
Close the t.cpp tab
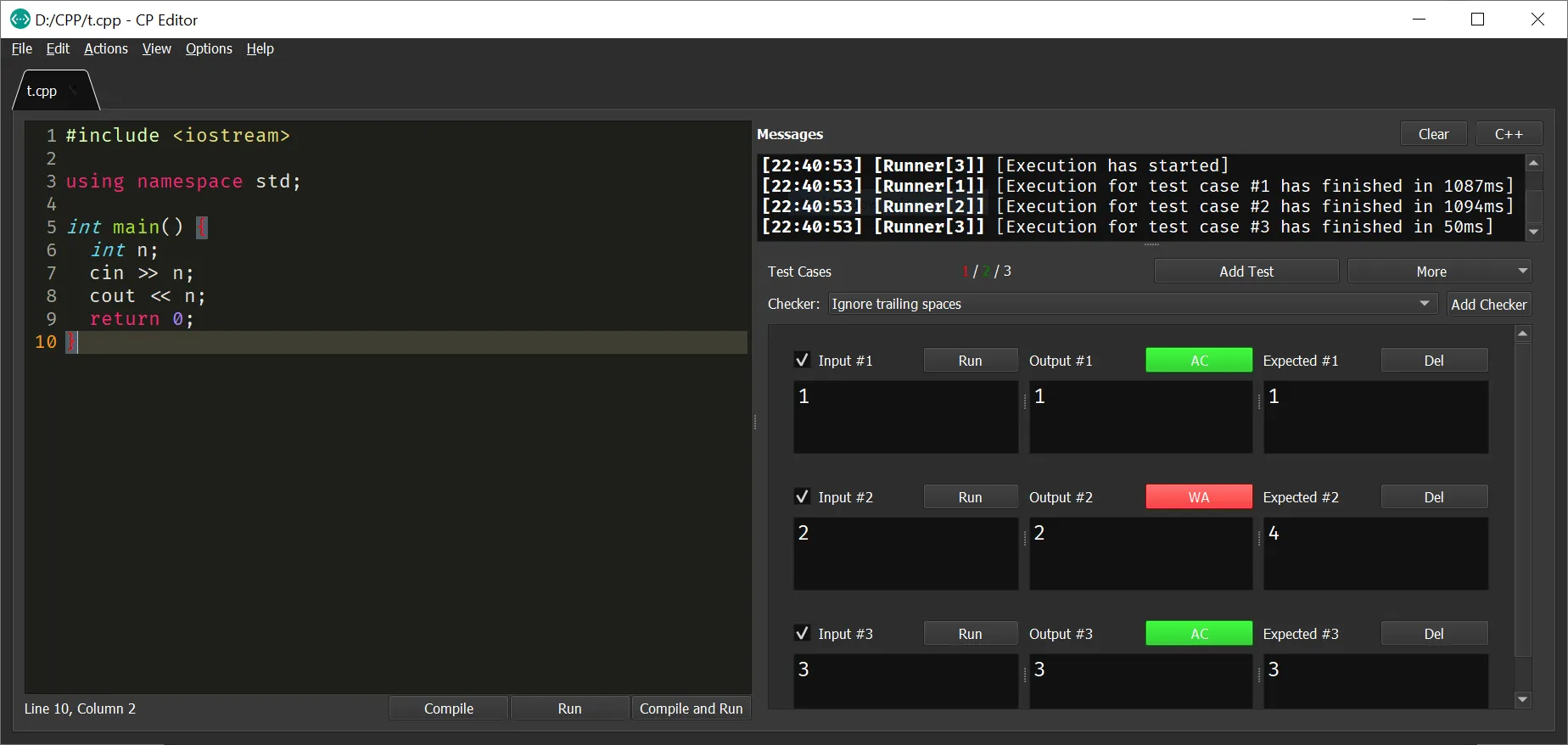74,91
